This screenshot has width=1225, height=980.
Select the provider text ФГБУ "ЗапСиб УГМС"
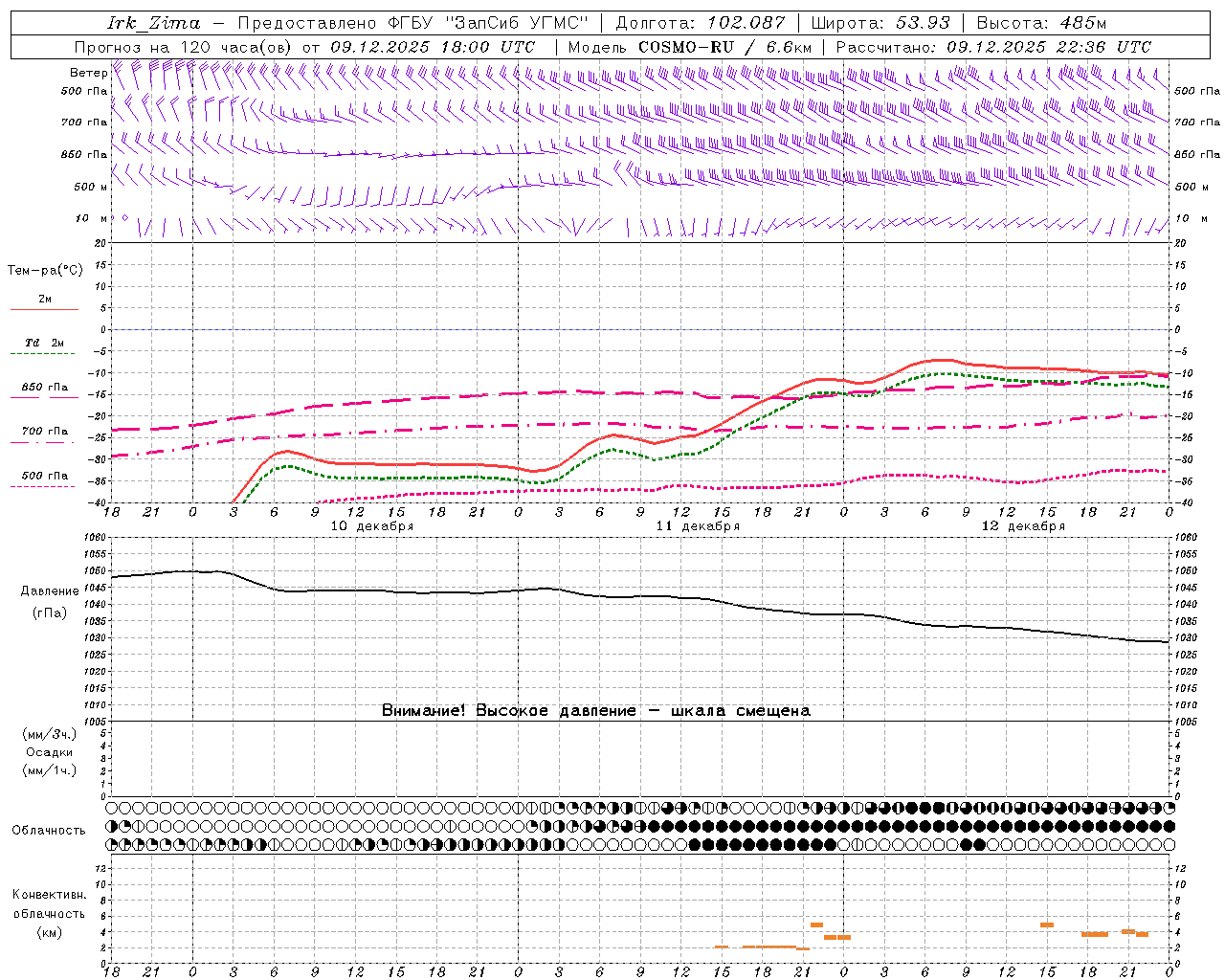pyautogui.click(x=488, y=23)
